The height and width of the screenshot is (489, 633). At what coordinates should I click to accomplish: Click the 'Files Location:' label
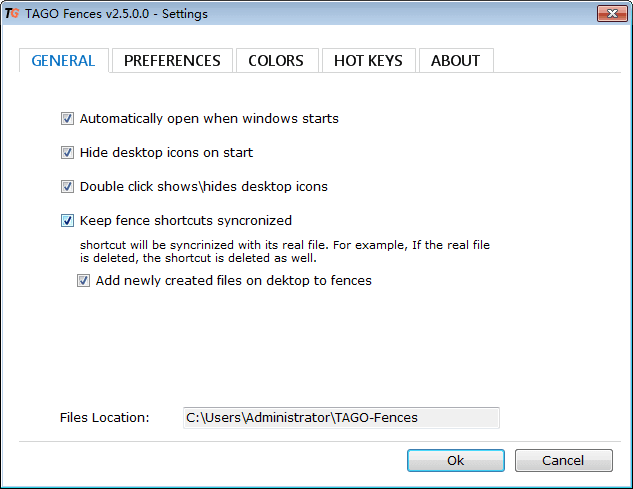[104, 418]
